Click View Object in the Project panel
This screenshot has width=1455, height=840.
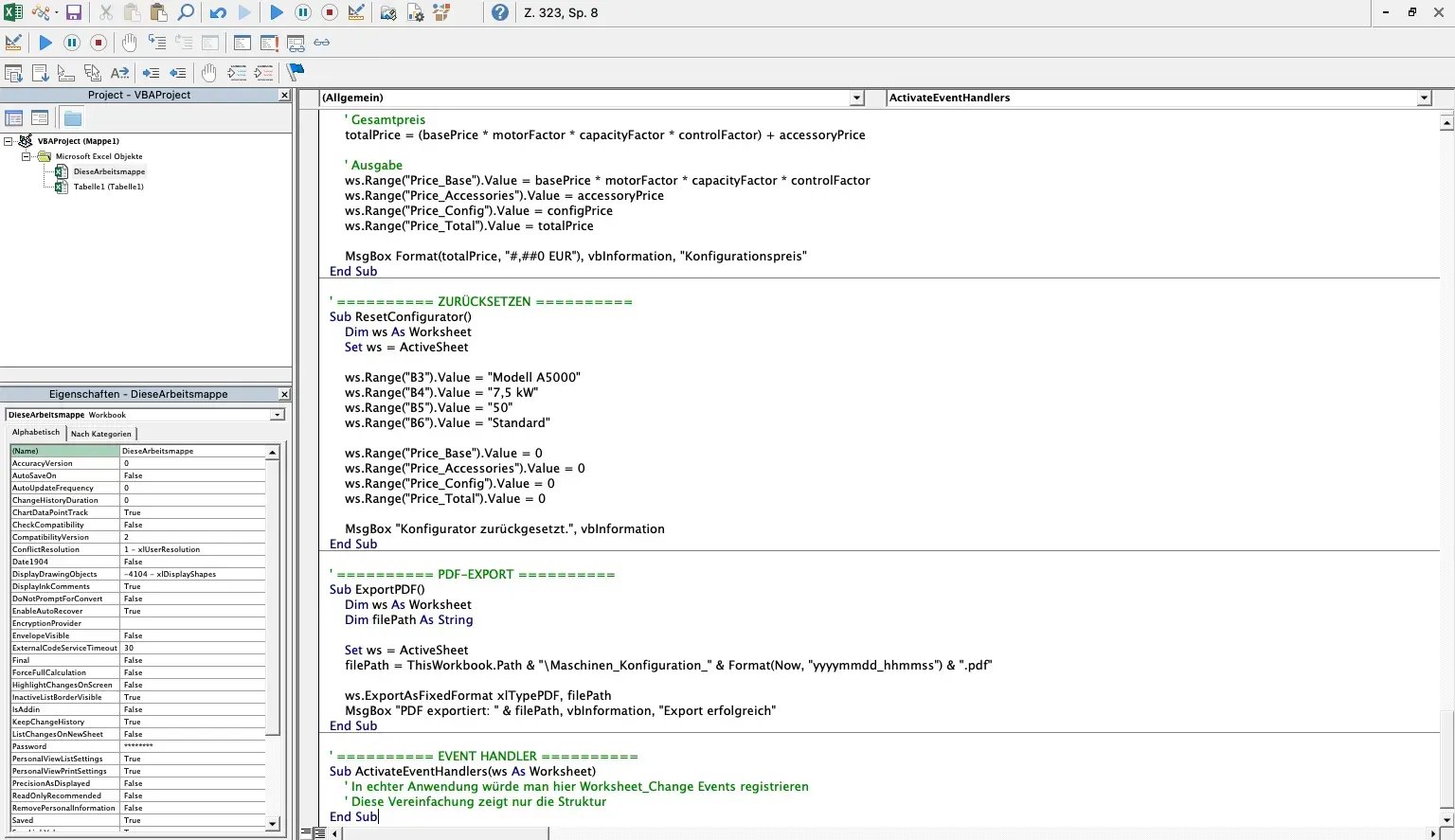pyautogui.click(x=40, y=118)
